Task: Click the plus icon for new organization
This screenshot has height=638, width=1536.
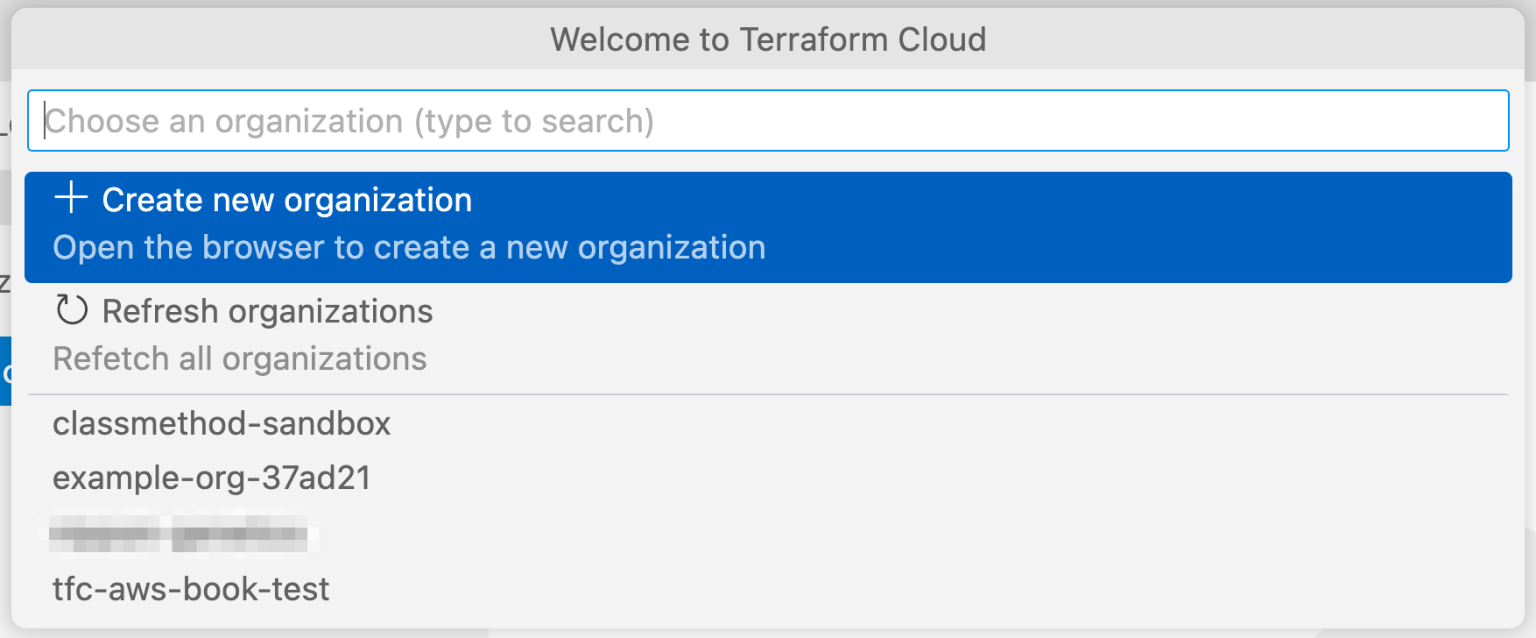Action: (x=70, y=199)
